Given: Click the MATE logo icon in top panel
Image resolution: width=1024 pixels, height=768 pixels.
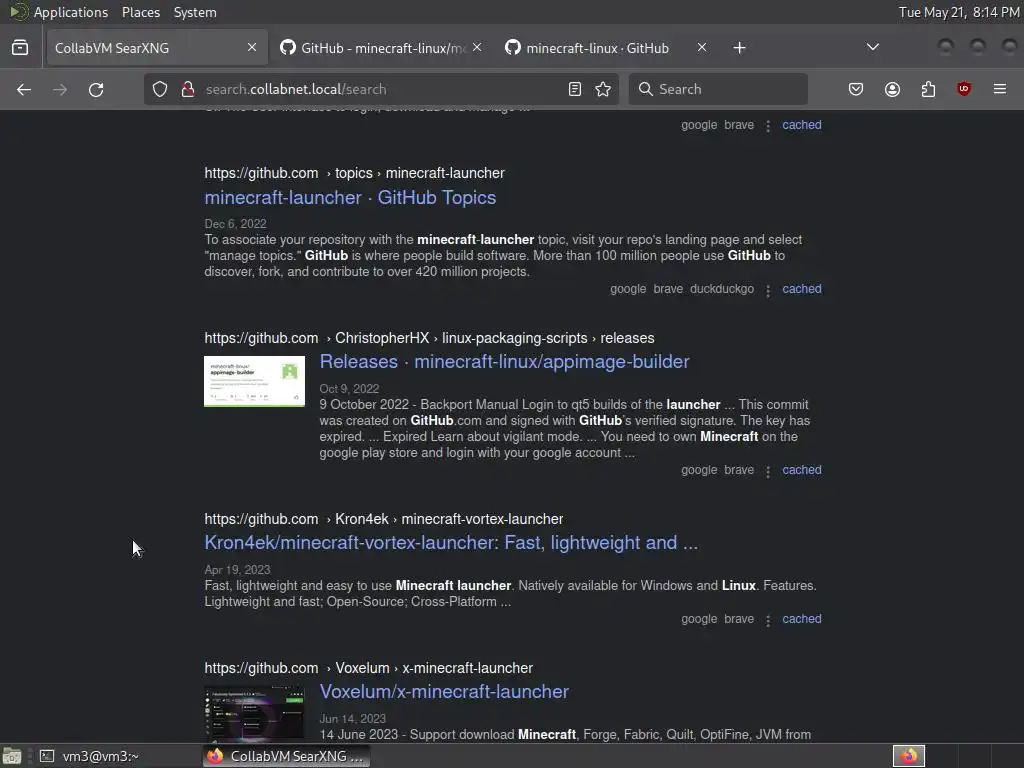Looking at the screenshot, I should (x=18, y=12).
